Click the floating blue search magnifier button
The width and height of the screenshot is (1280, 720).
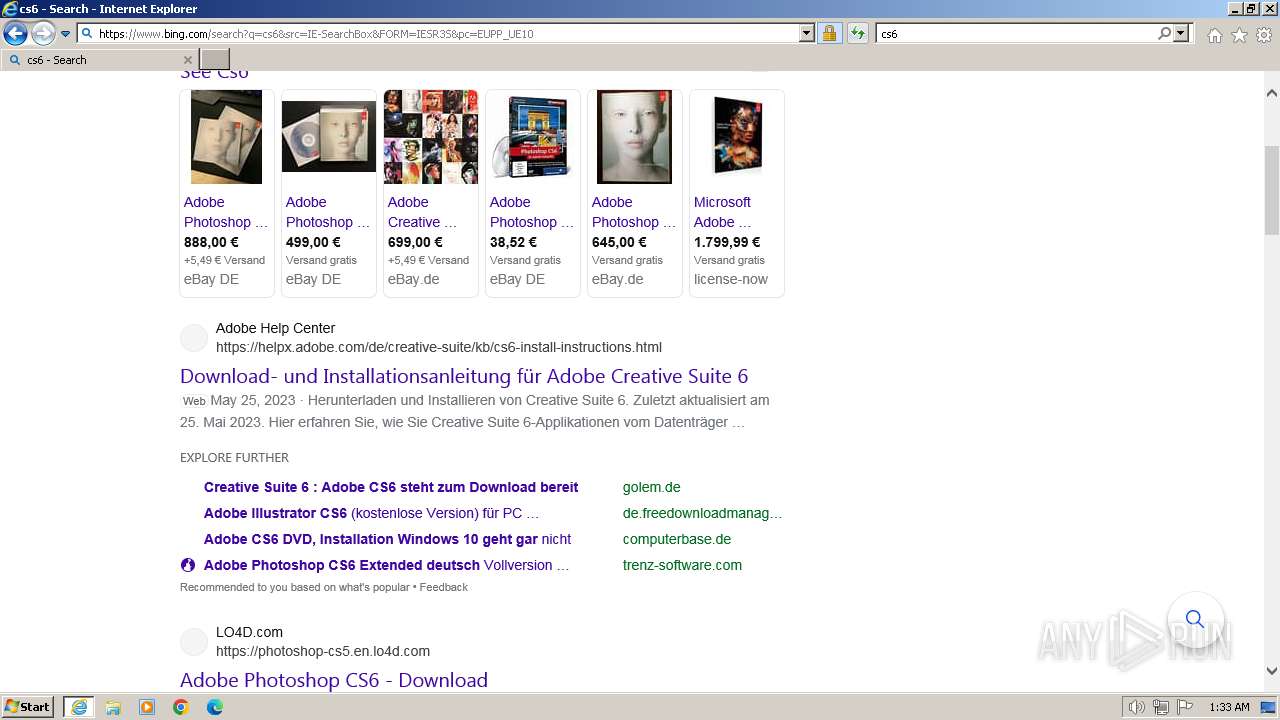(1195, 619)
